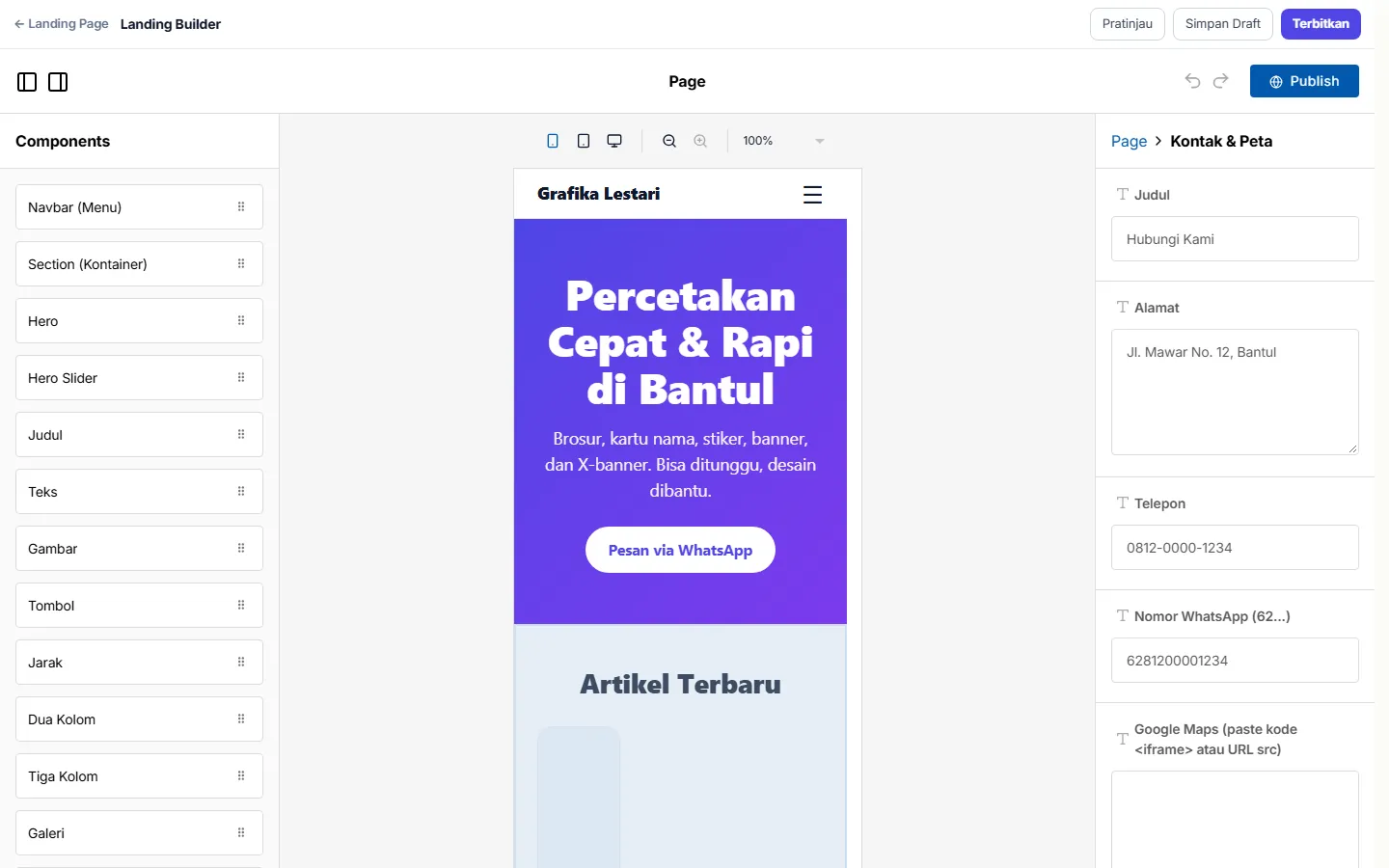Grab drag handle of Galeri component

[x=241, y=832]
